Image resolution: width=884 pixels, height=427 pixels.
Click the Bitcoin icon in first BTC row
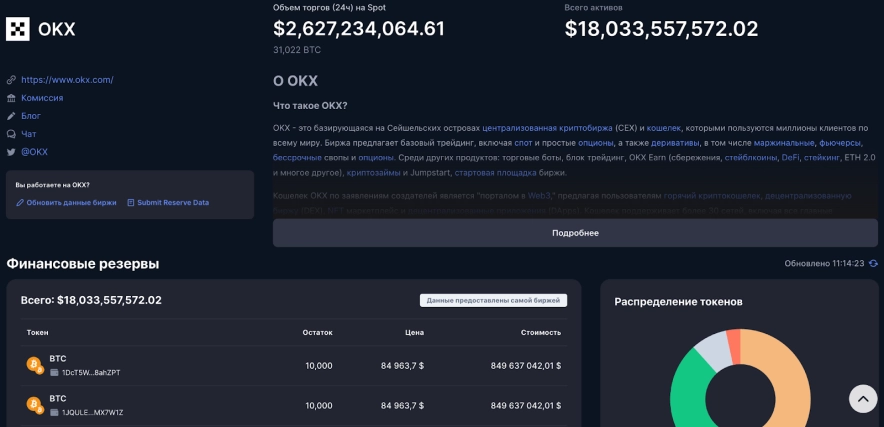pos(33,365)
